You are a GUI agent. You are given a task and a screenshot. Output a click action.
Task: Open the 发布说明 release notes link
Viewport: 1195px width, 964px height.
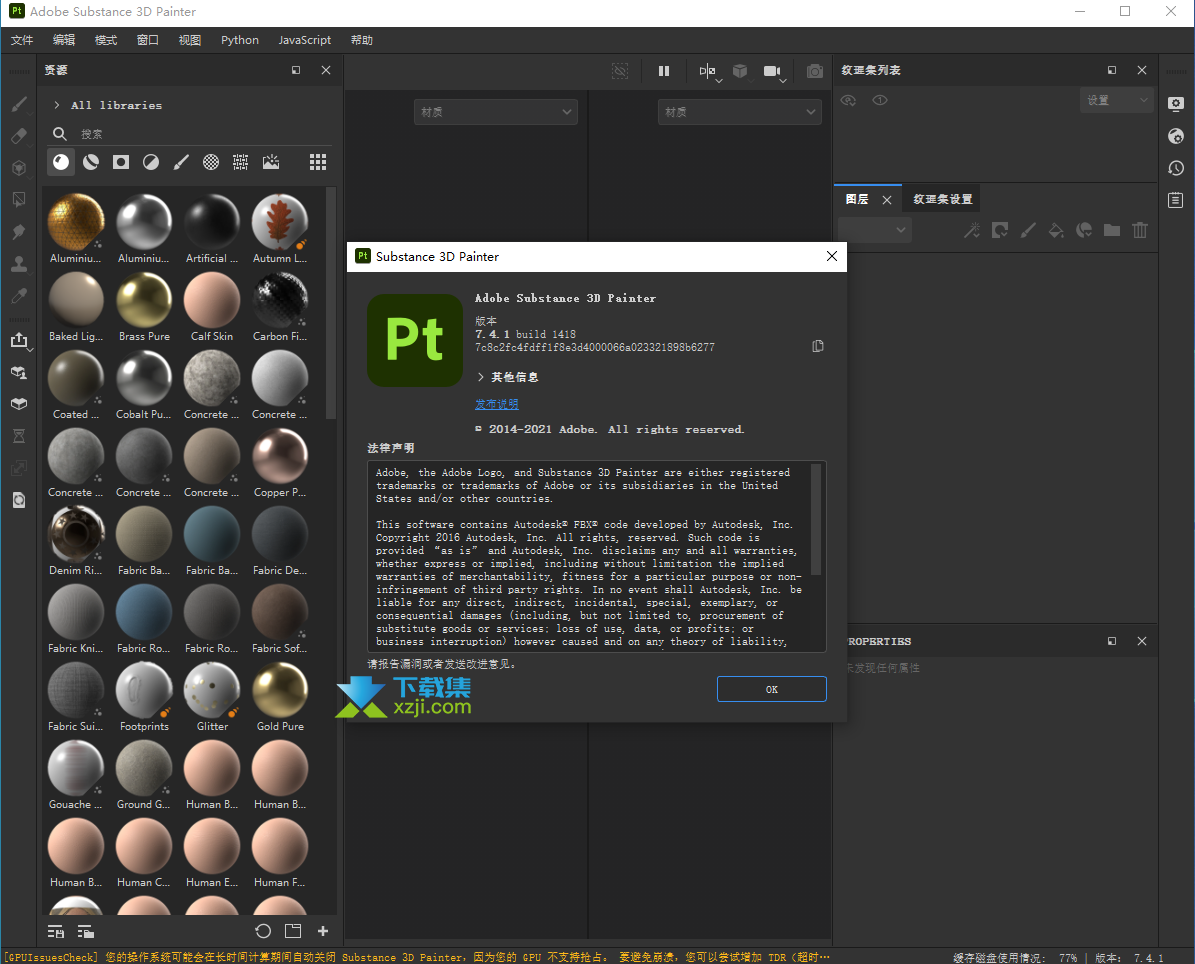[x=496, y=404]
